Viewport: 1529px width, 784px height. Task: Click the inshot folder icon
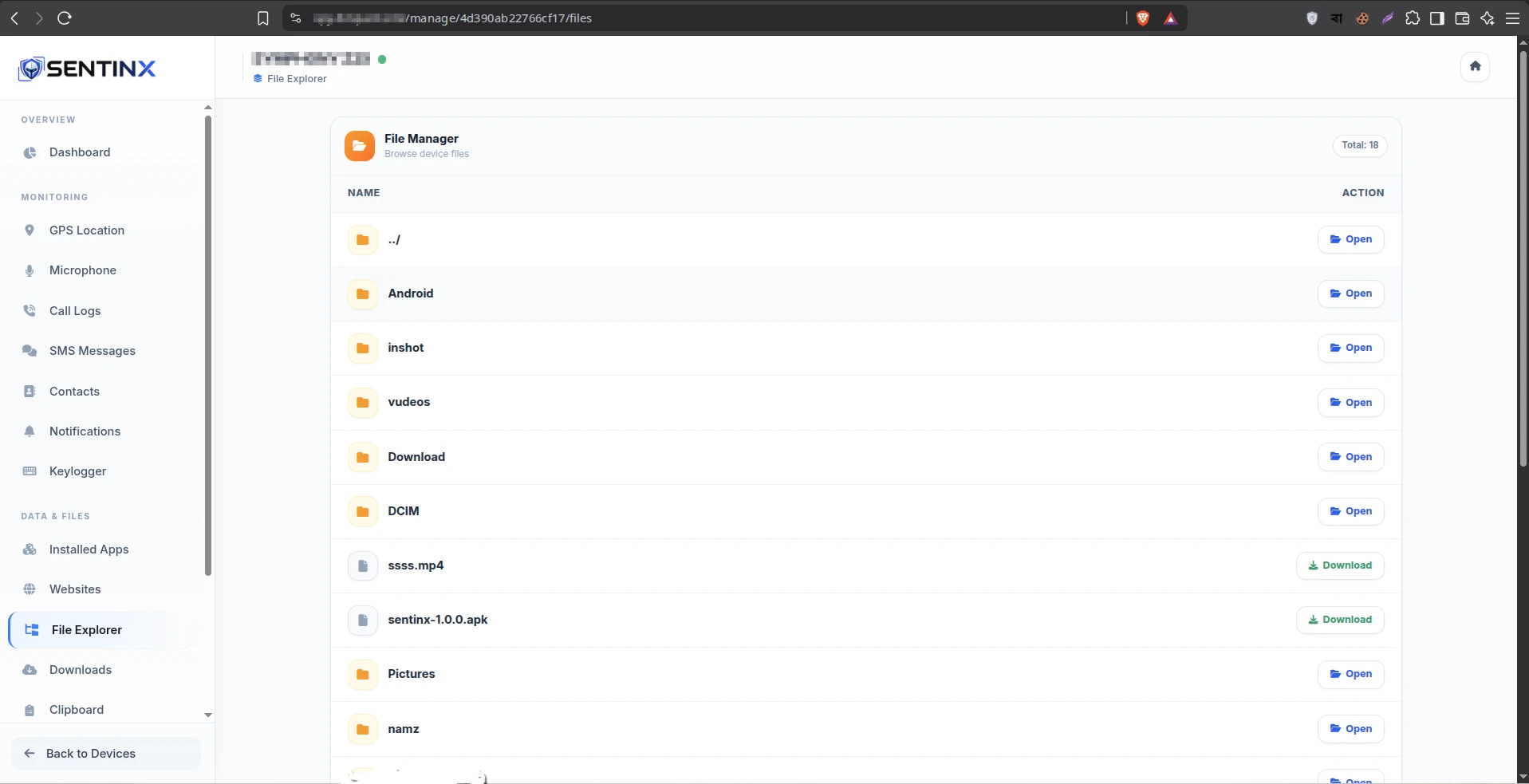(x=363, y=348)
